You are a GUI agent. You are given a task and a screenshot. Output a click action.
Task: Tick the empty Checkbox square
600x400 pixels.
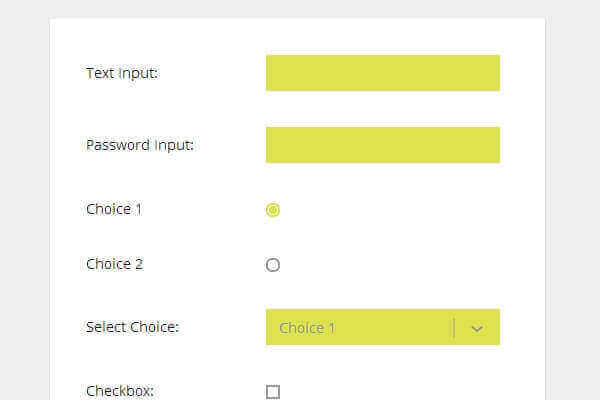[273, 392]
